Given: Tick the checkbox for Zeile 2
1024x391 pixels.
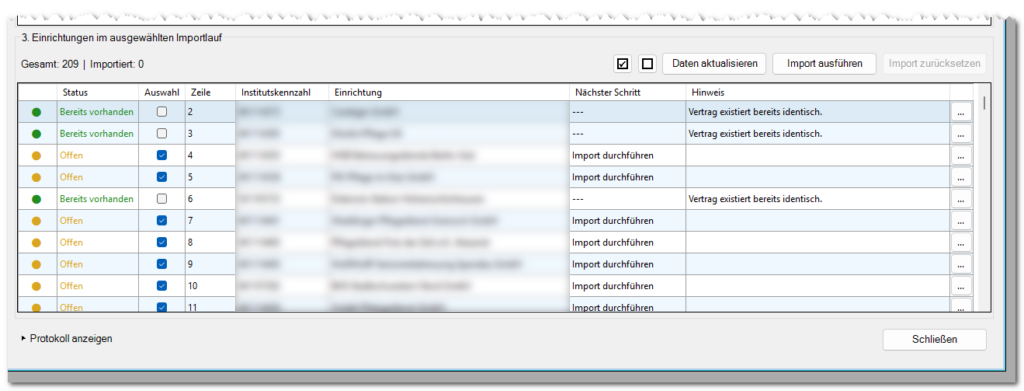Looking at the screenshot, I should pos(162,112).
